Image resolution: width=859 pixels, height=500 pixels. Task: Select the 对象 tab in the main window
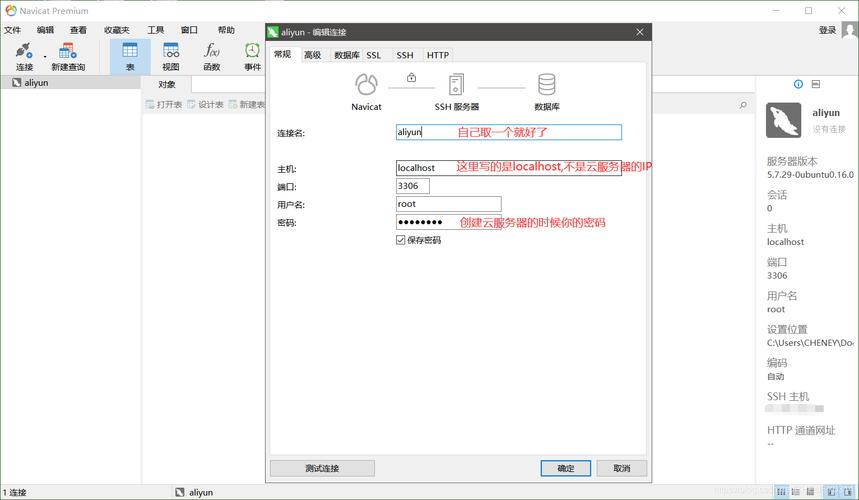[167, 84]
